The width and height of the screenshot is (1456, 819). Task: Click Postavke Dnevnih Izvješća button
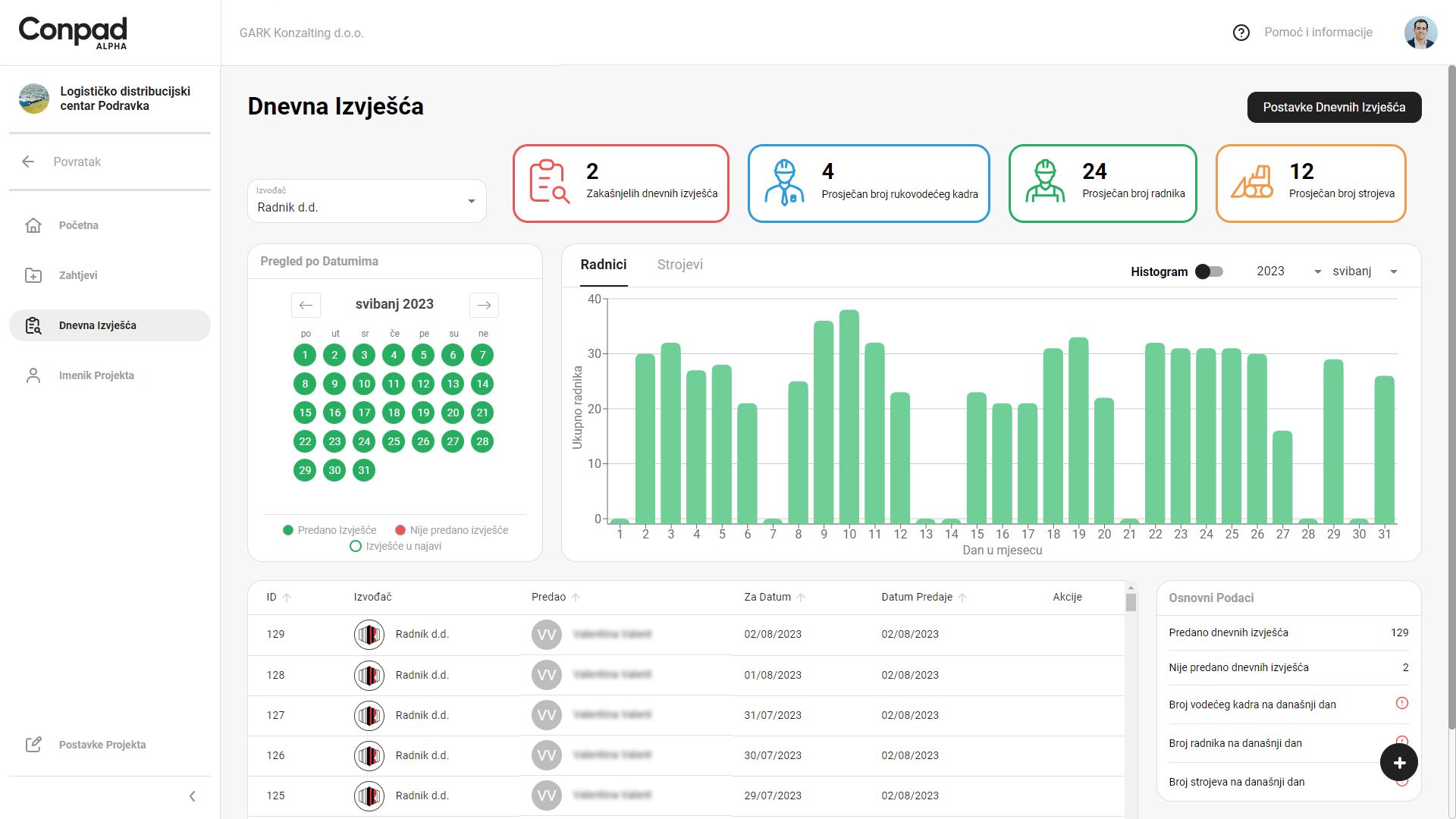1333,107
